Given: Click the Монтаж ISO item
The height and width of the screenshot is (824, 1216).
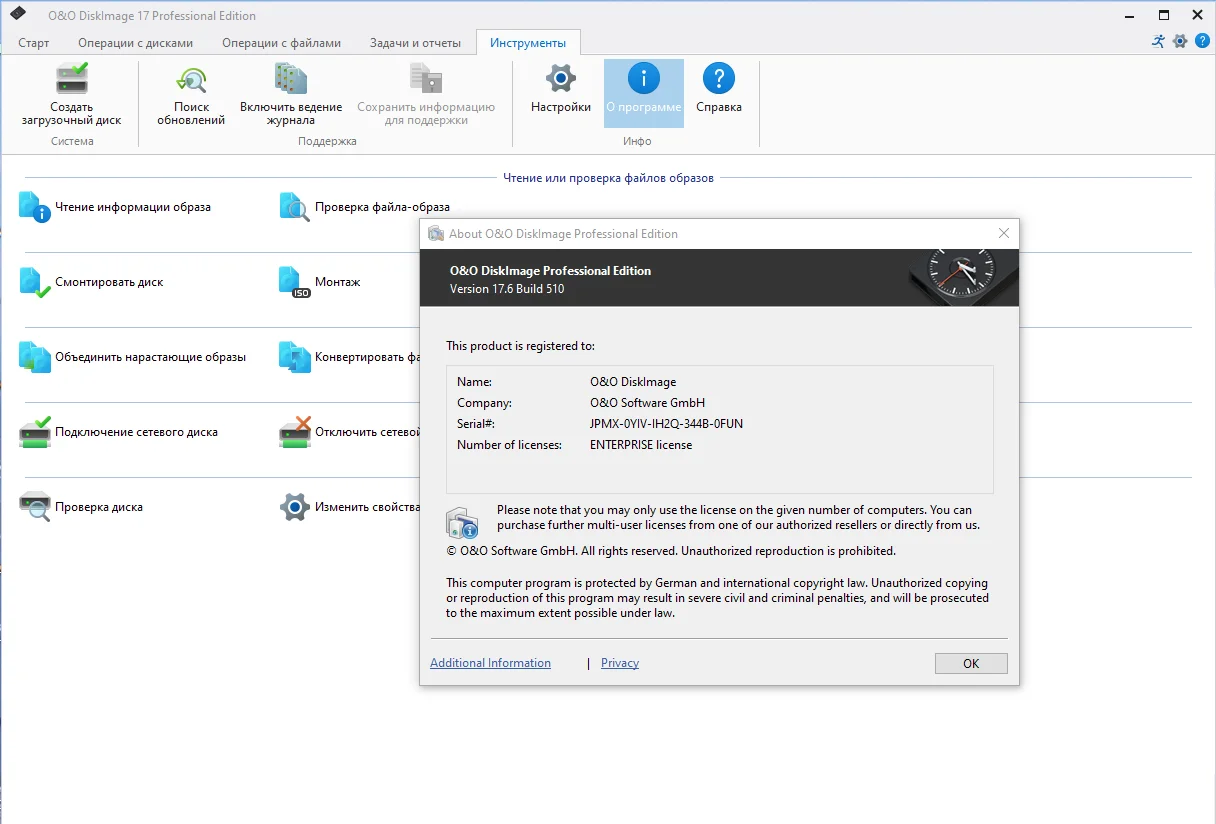Looking at the screenshot, I should (320, 282).
